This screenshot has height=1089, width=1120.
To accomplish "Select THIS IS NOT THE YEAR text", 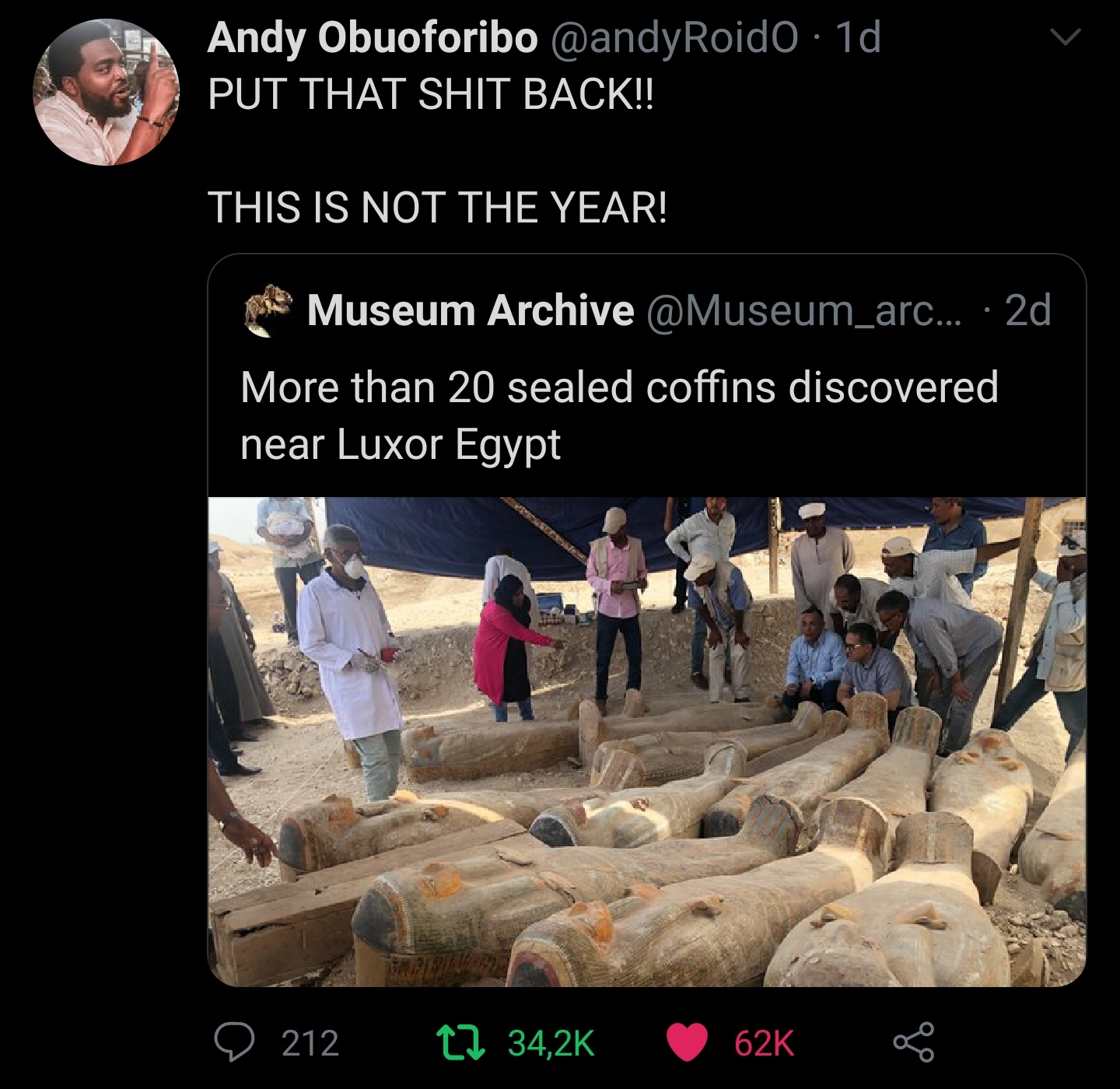I will click(x=437, y=208).
